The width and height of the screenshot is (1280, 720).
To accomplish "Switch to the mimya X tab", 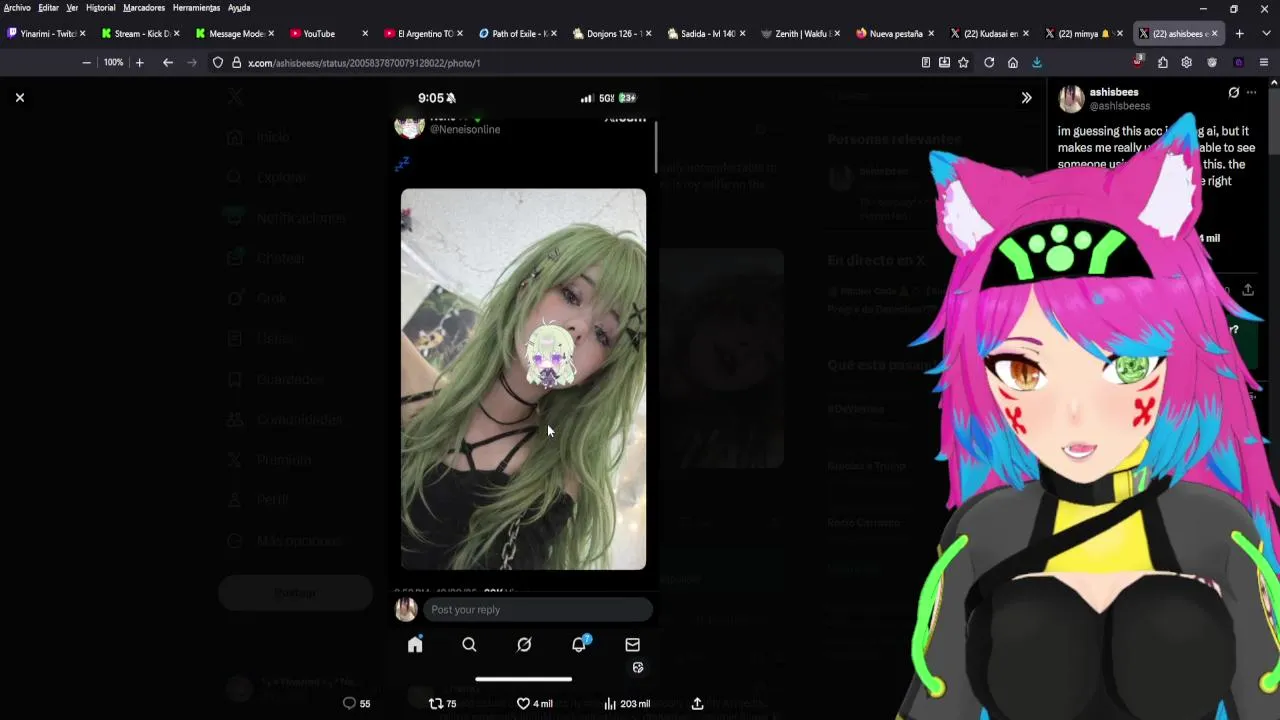I will pos(1084,33).
